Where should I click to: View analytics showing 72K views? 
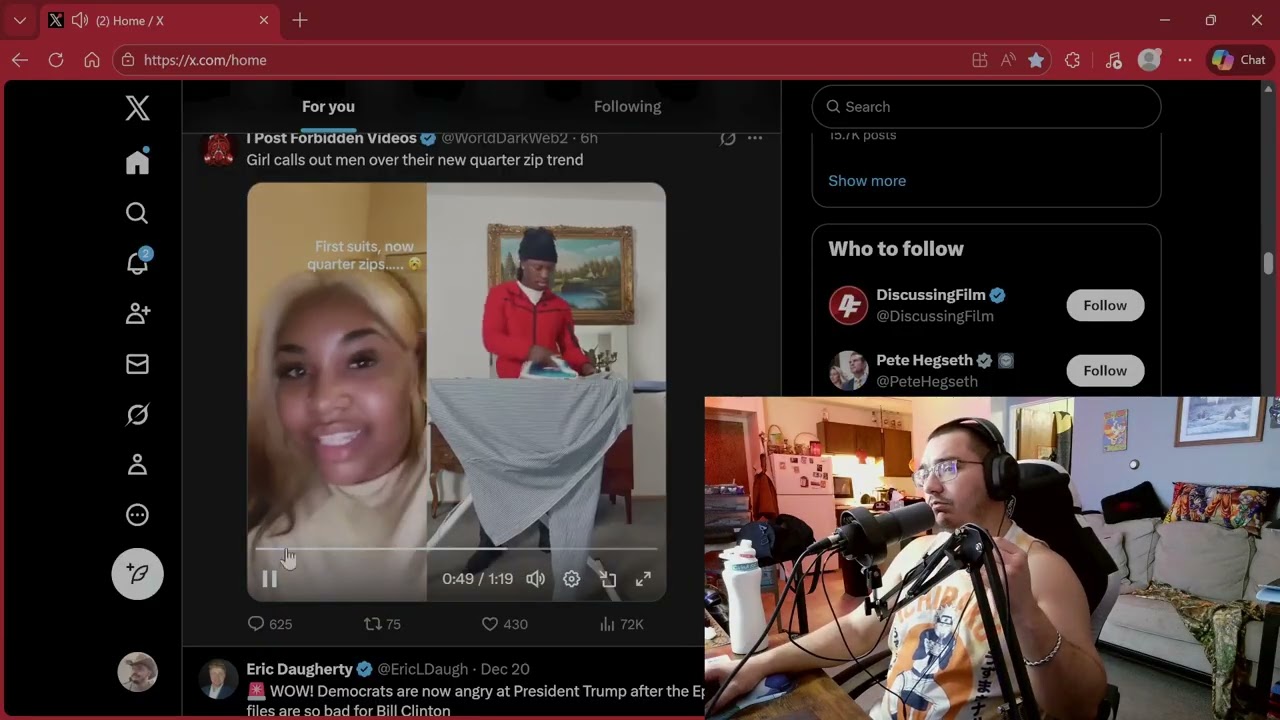pyautogui.click(x=621, y=624)
